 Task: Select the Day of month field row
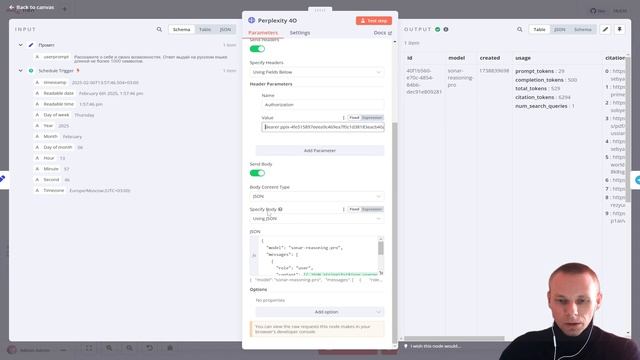coord(59,147)
